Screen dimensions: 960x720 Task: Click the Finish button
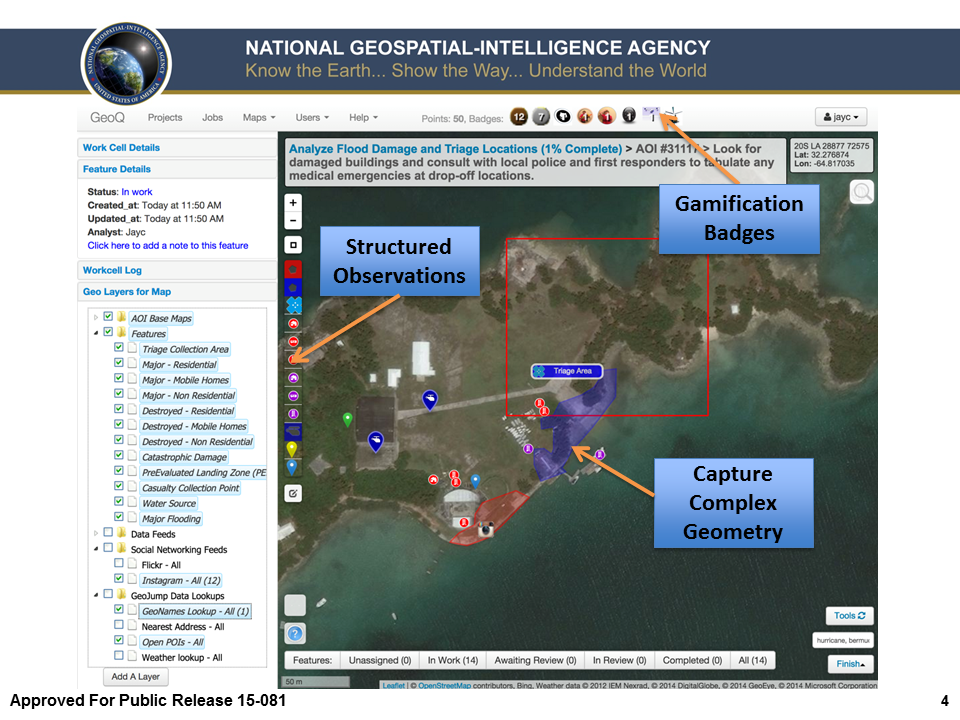pos(850,664)
